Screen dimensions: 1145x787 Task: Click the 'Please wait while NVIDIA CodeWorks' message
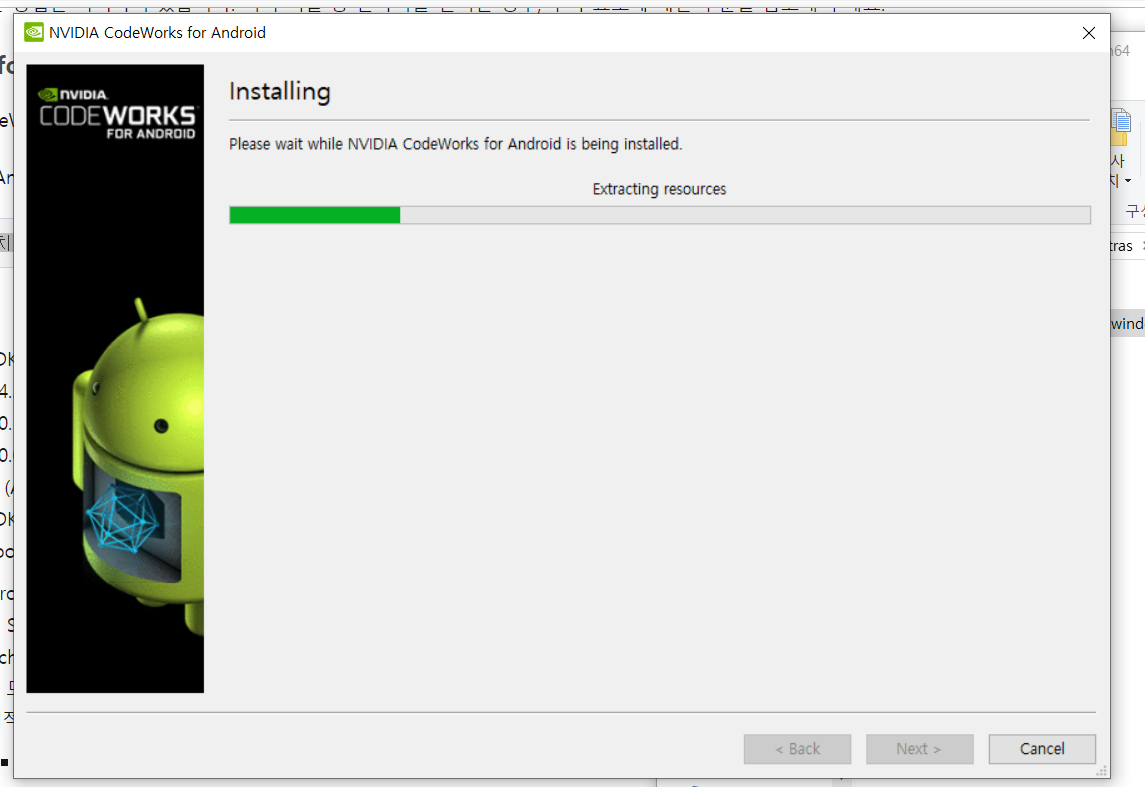tap(456, 144)
